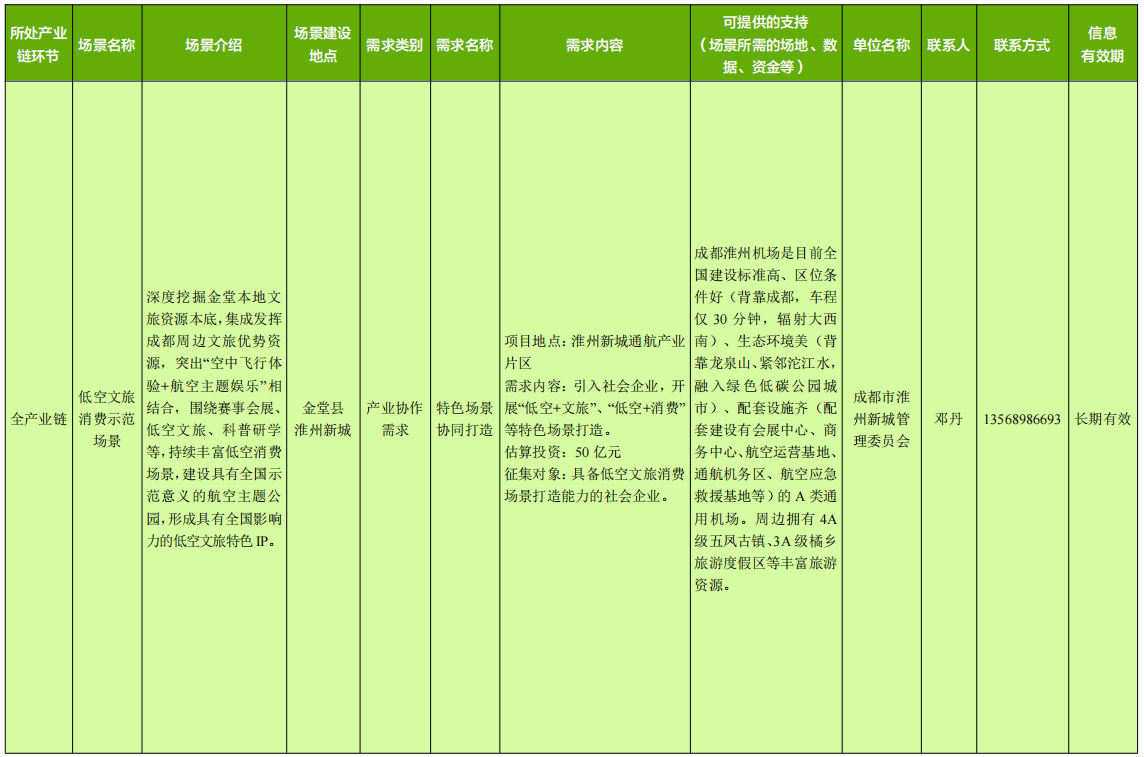Select the 场景建设地点 header cell

click(x=323, y=45)
